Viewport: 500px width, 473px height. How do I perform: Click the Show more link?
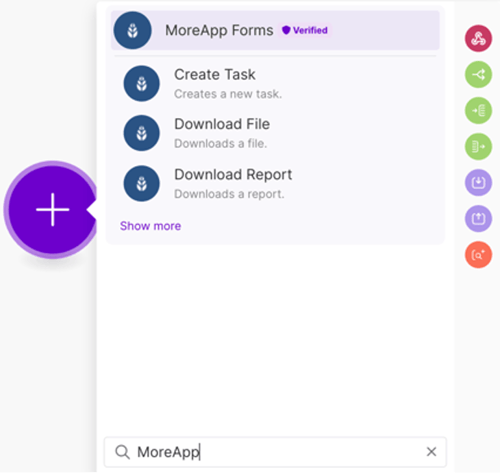click(x=150, y=226)
